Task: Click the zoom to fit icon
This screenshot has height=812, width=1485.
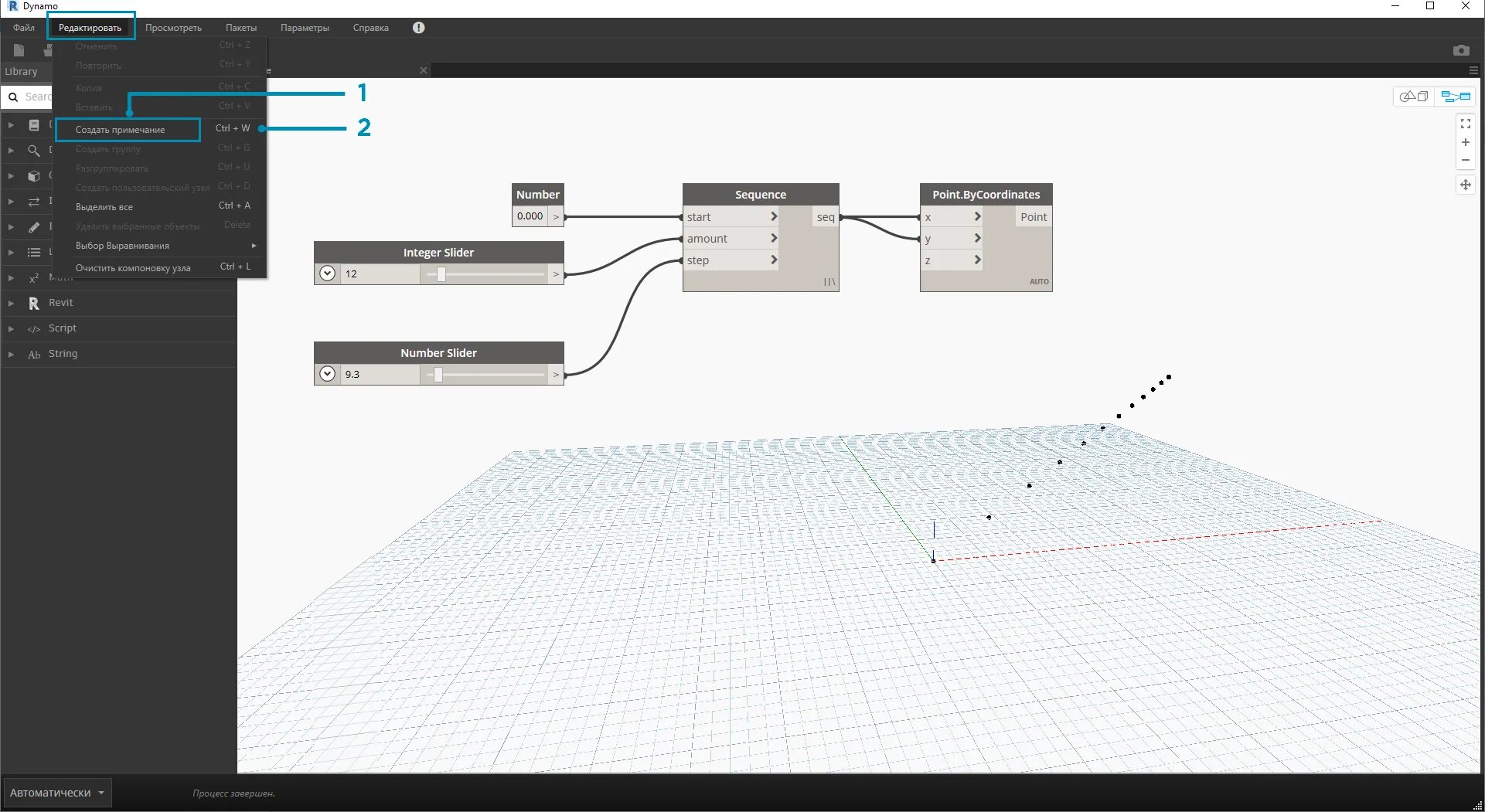Action: (1465, 124)
